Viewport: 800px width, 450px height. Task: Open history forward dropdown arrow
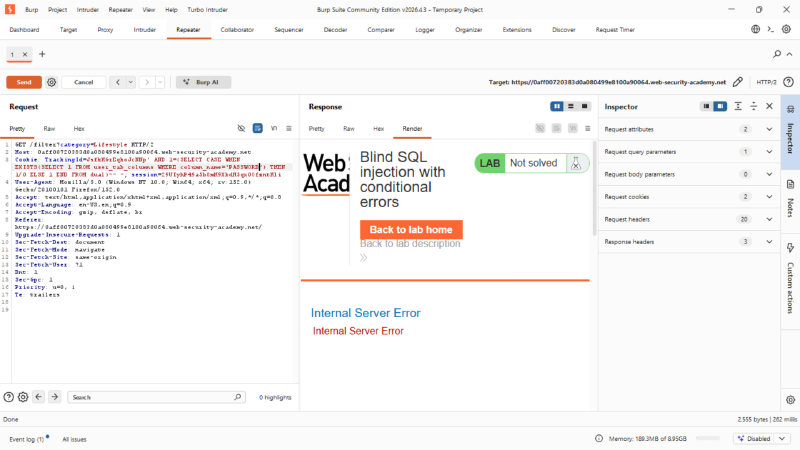pos(160,82)
